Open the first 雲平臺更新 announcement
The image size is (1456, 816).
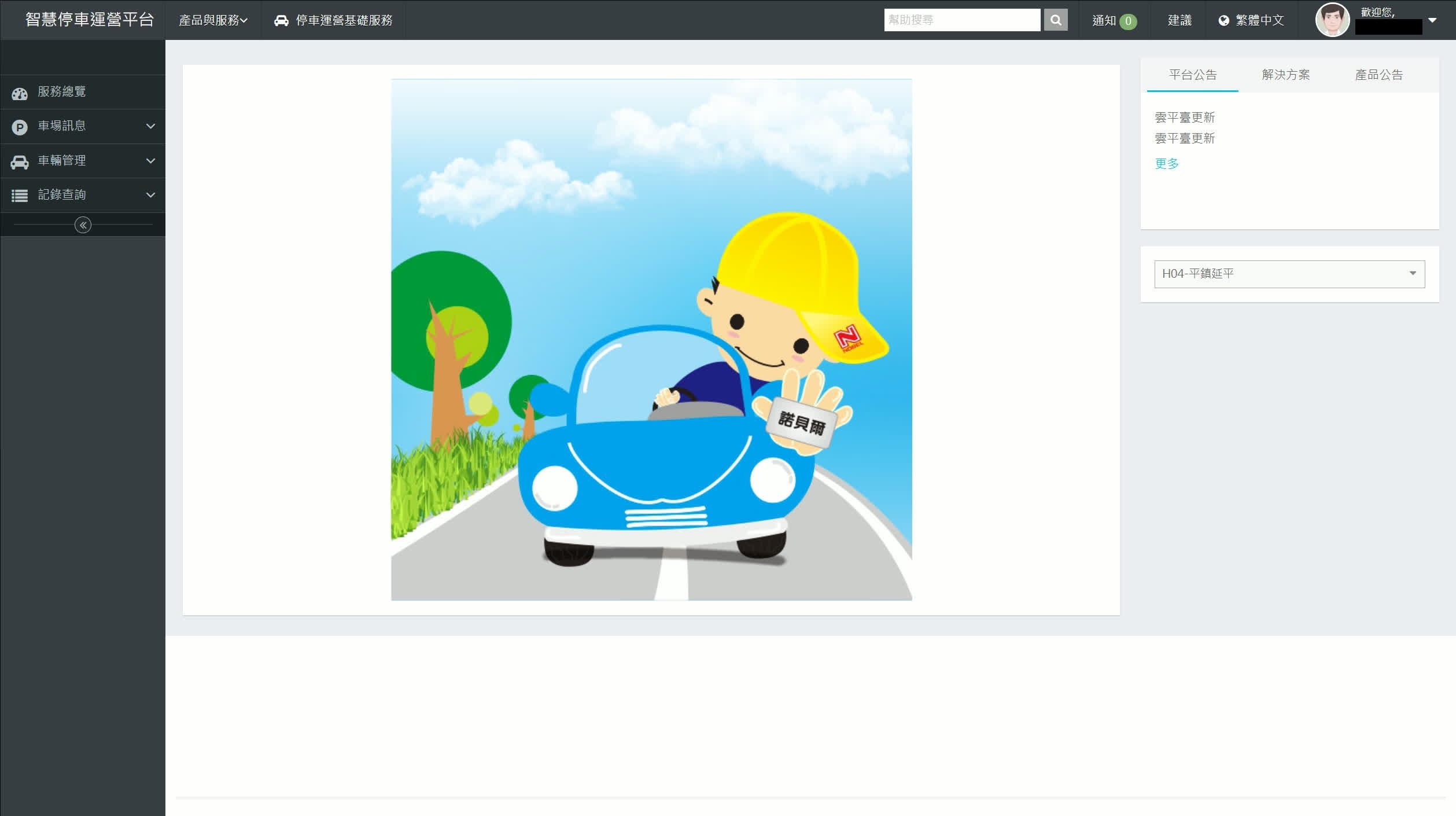tap(1185, 117)
